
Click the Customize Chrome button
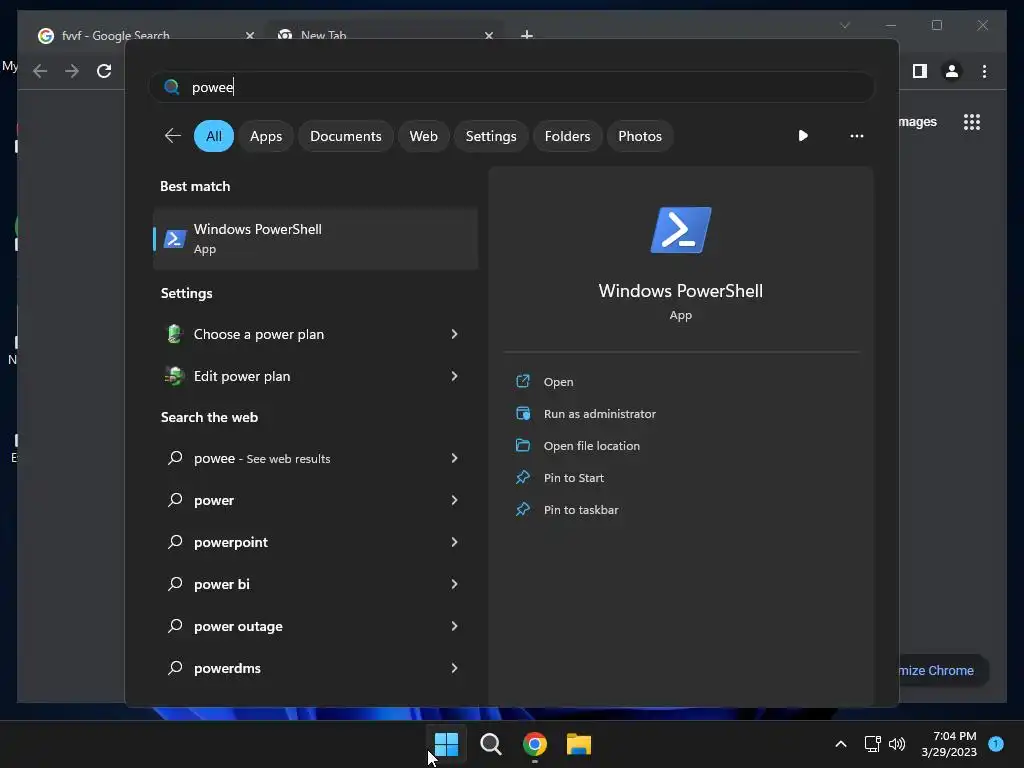coord(943,670)
